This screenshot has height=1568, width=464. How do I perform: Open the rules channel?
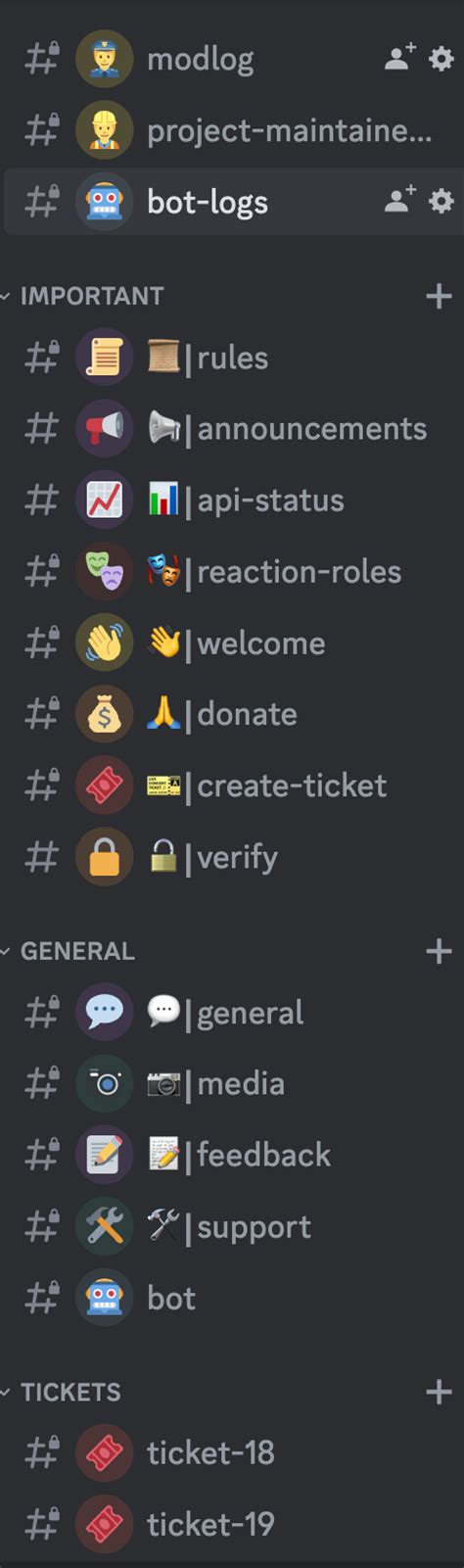(x=232, y=357)
